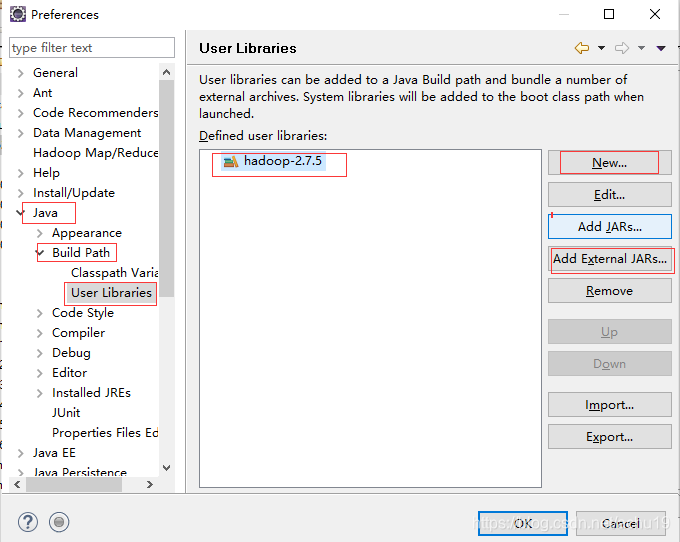Select Properties Files Editor item
The image size is (680, 542).
coord(105,433)
